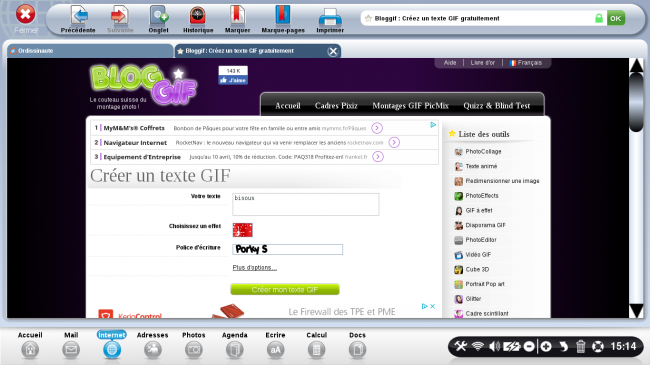
Task: Open the Docs app
Action: click(357, 345)
